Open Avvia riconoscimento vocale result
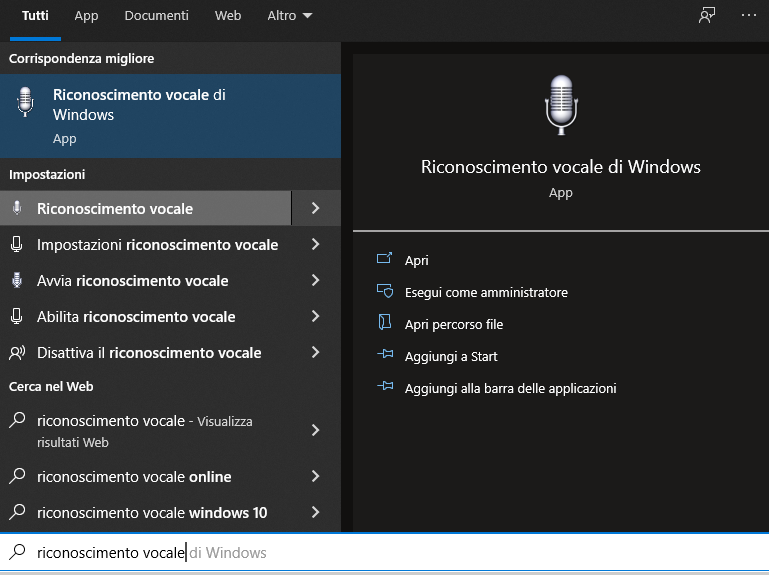Viewport: 769px width, 575px height. [x=146, y=280]
